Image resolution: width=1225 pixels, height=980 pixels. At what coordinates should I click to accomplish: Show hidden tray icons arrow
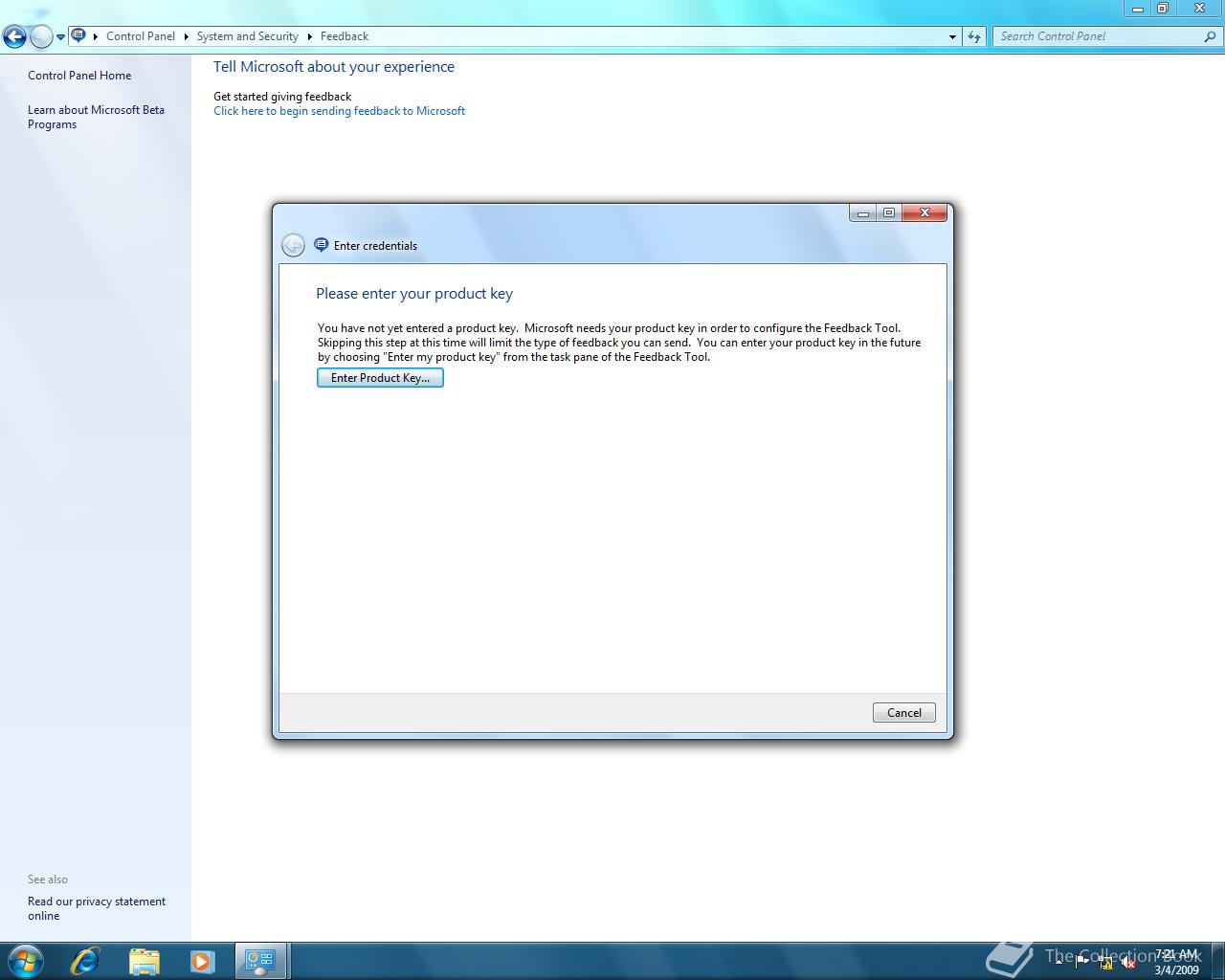point(1058,962)
